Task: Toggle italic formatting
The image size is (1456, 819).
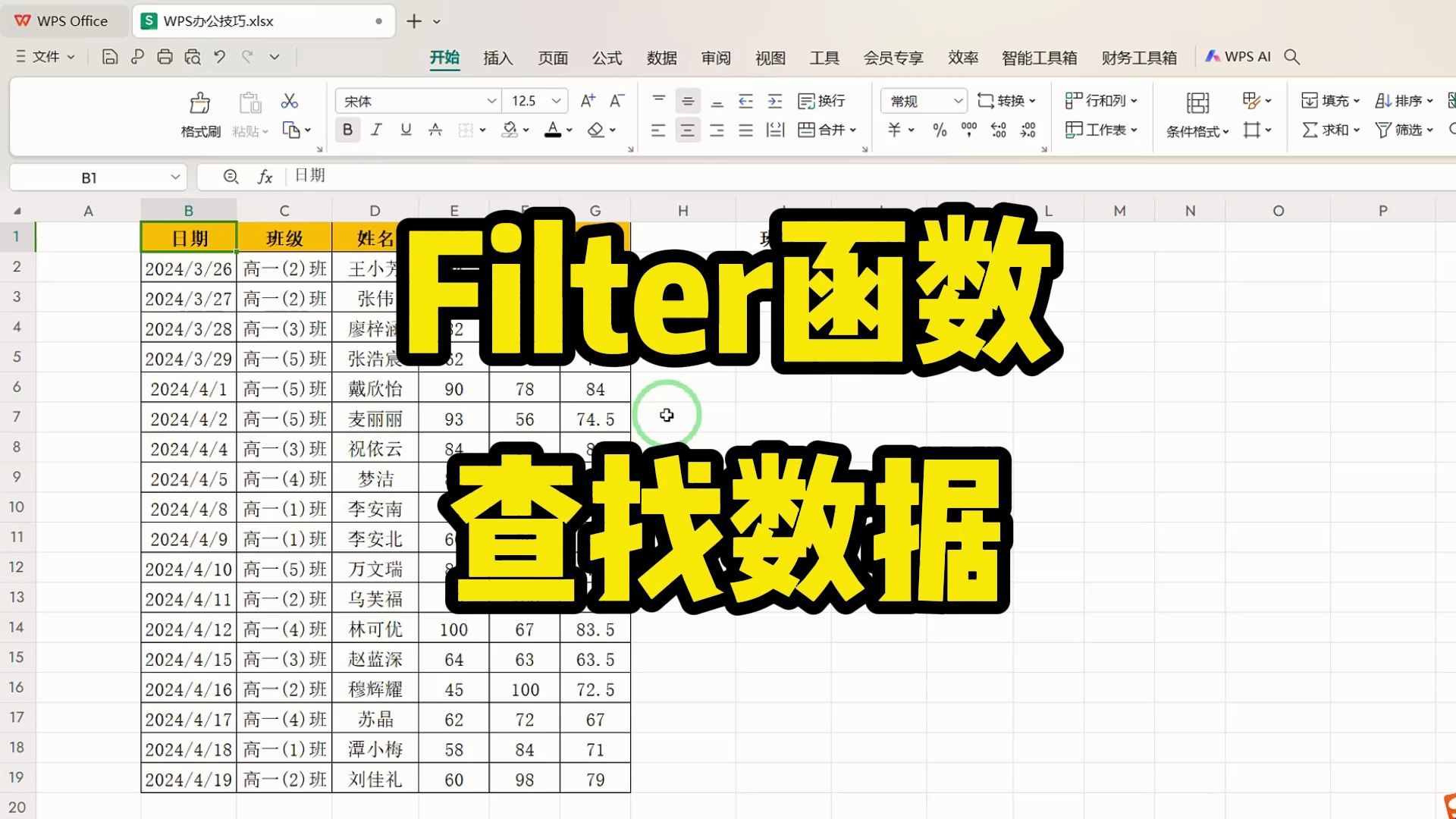Action: tap(376, 130)
